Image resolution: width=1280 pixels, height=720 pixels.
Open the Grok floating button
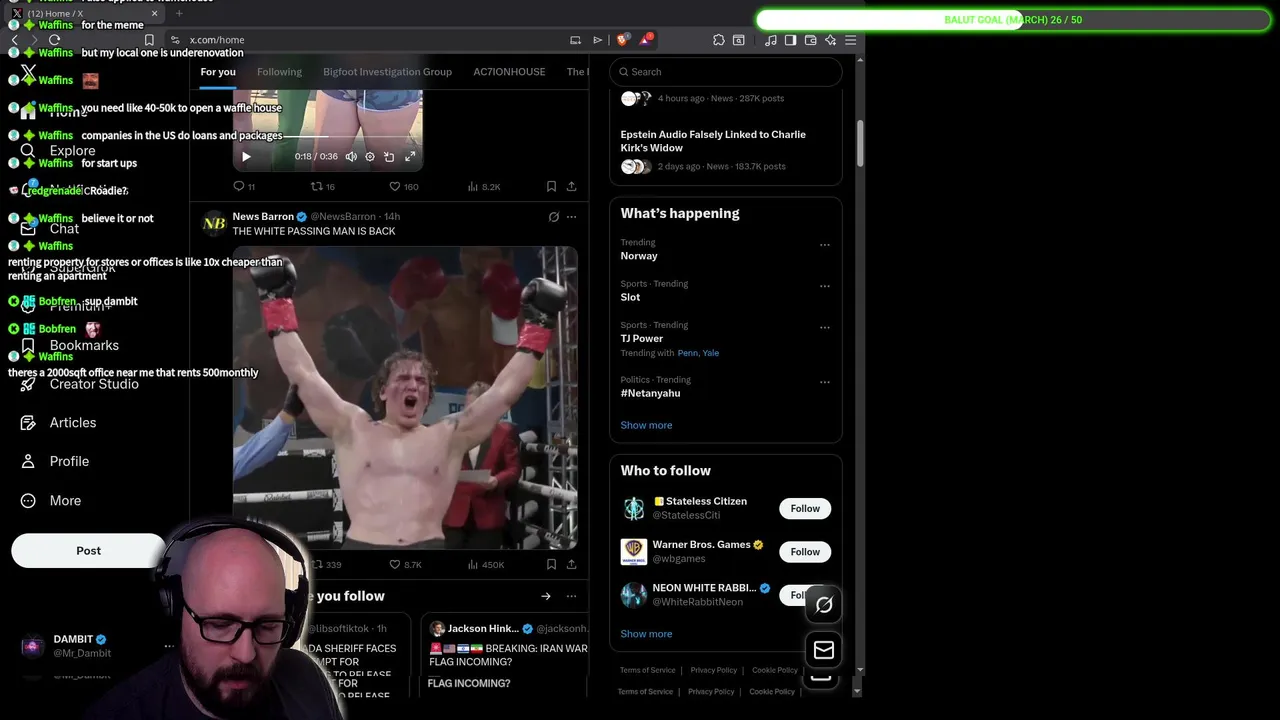[x=824, y=604]
